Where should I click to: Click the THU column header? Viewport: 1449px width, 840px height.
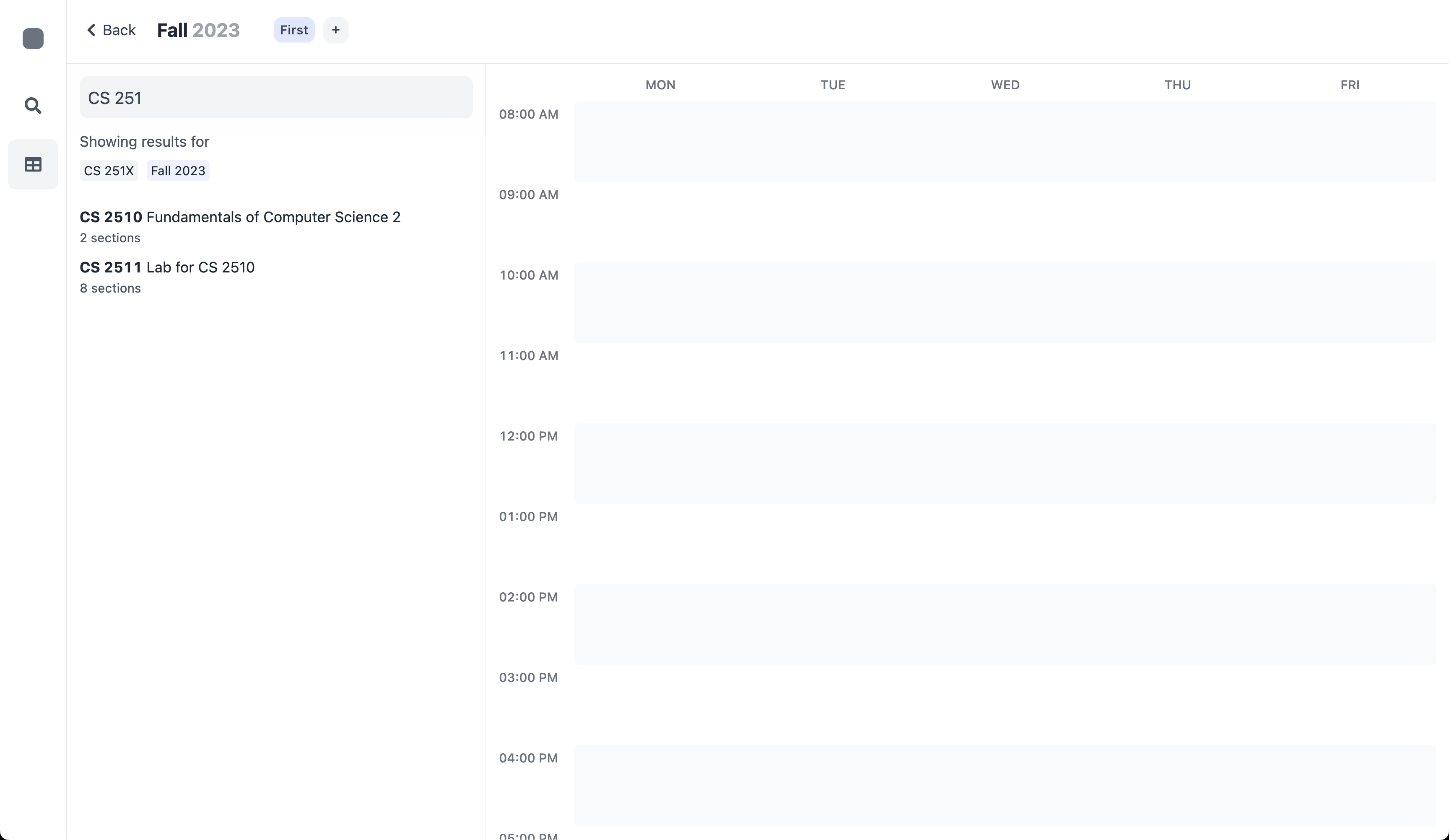click(1177, 85)
